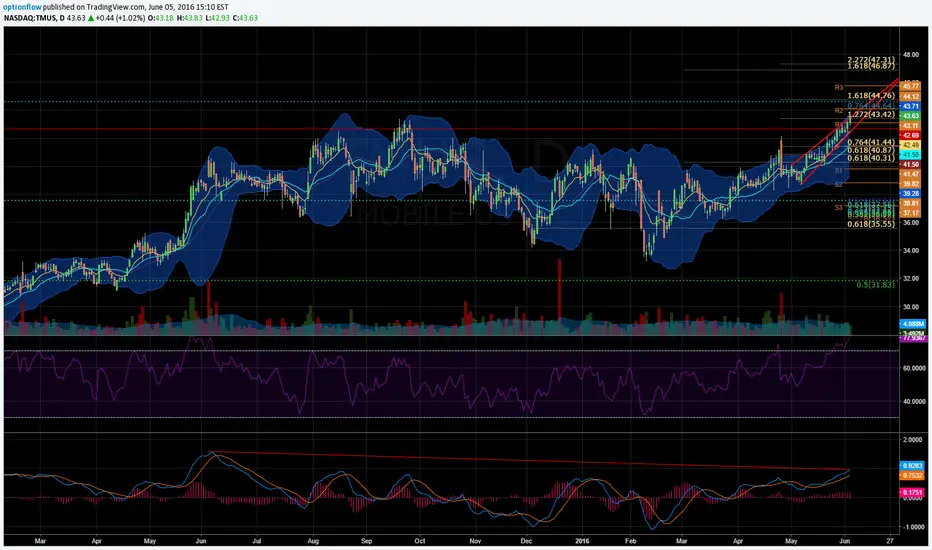This screenshot has height=550, width=932.
Task: Select the 0.618(40.87) Fibonacci label
Action: [871, 151]
